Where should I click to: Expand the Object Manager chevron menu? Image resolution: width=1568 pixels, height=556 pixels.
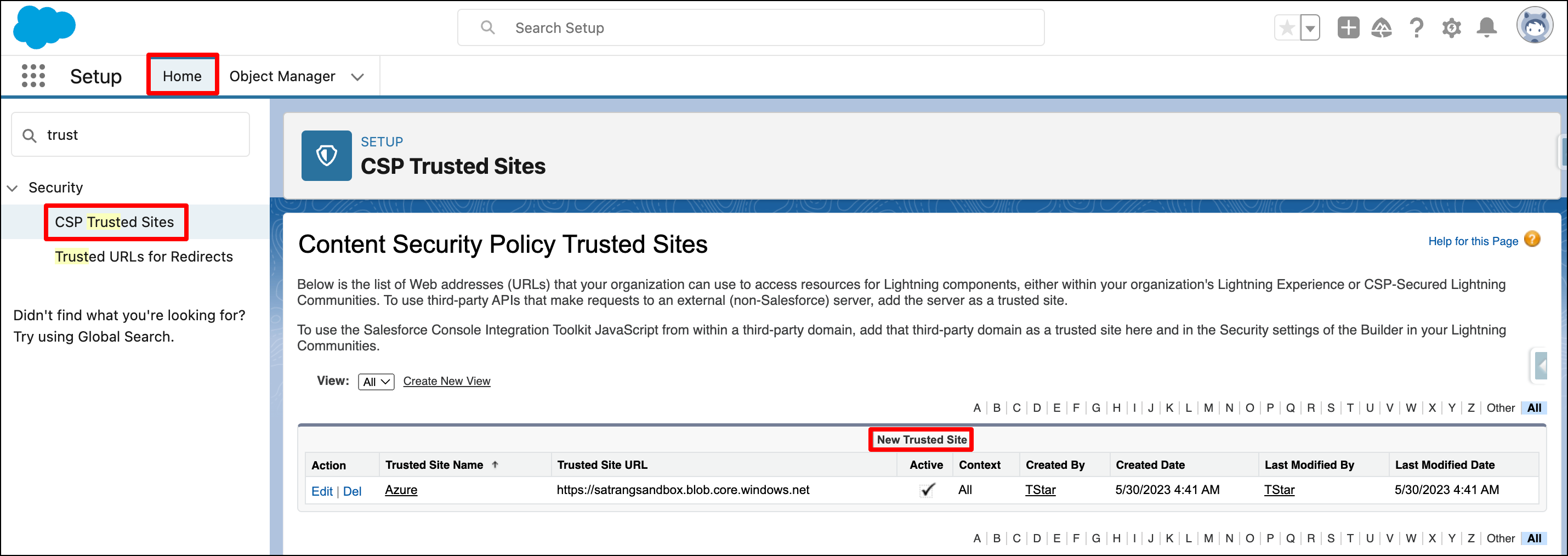click(358, 77)
